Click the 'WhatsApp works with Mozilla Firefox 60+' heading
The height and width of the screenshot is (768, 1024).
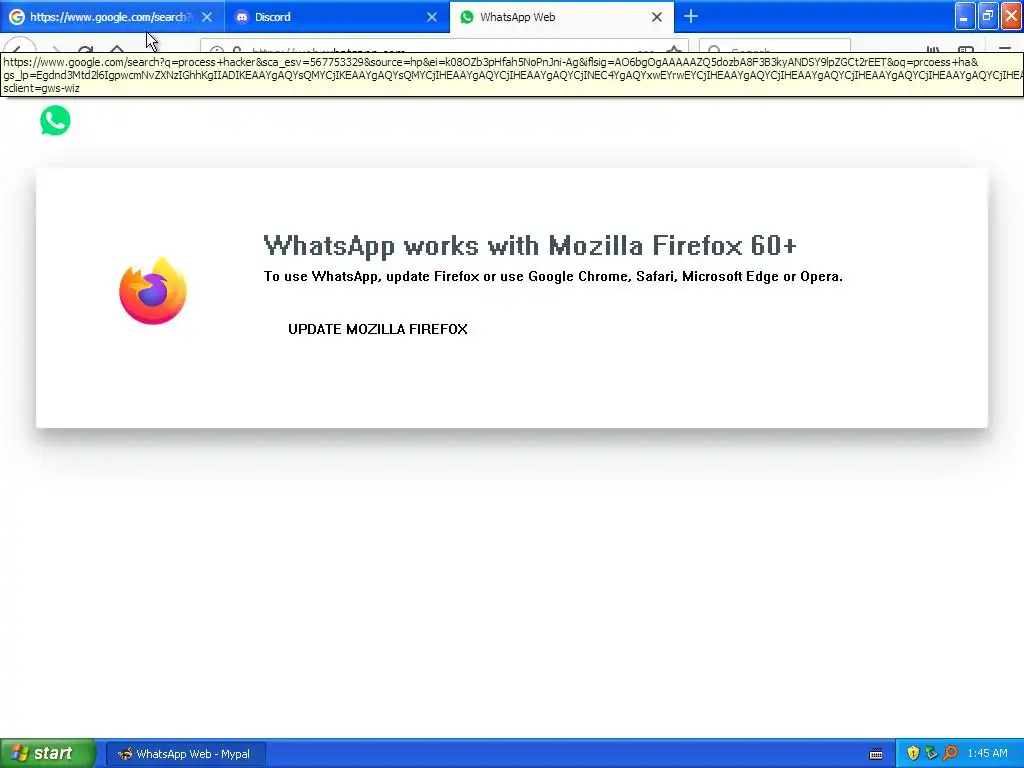point(530,246)
